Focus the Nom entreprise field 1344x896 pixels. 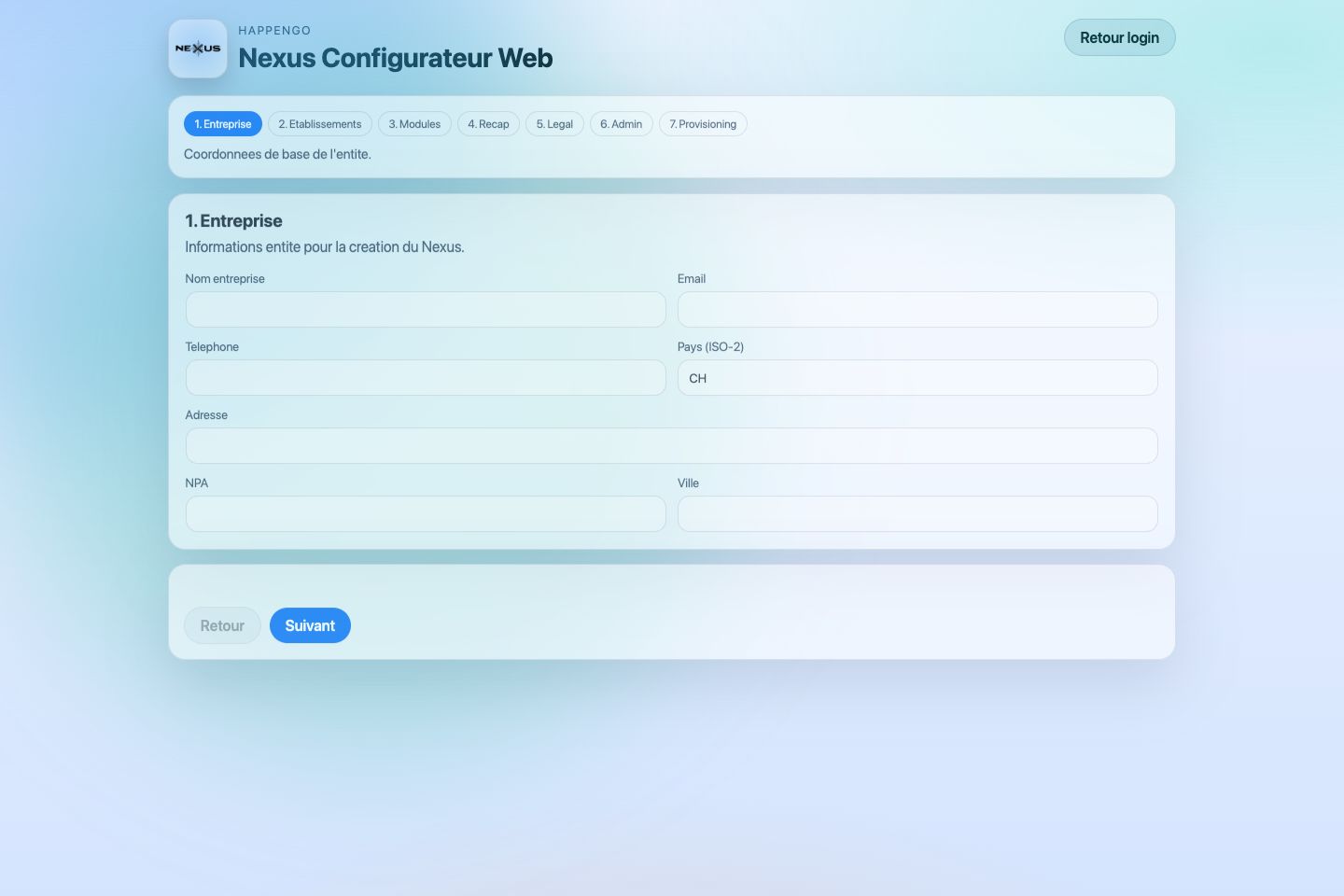tap(426, 309)
